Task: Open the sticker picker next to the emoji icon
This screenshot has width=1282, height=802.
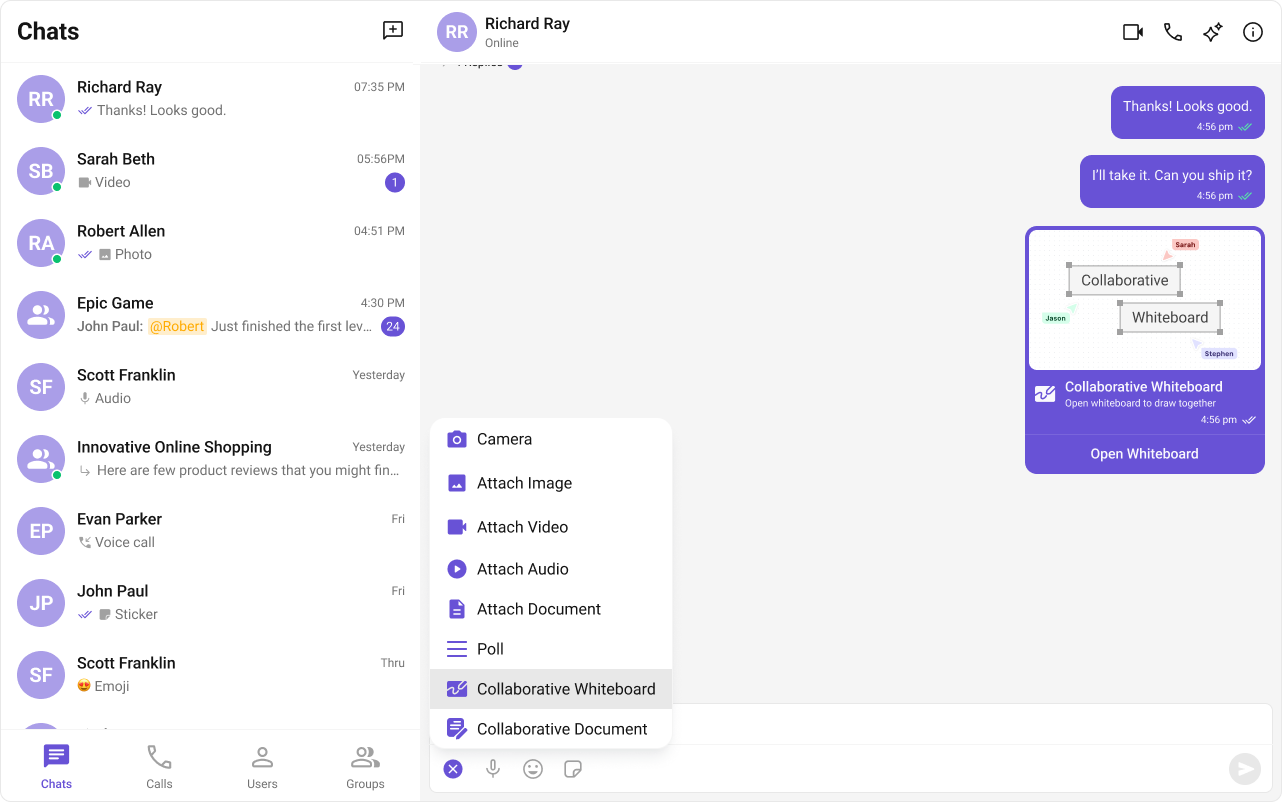Action: point(573,768)
